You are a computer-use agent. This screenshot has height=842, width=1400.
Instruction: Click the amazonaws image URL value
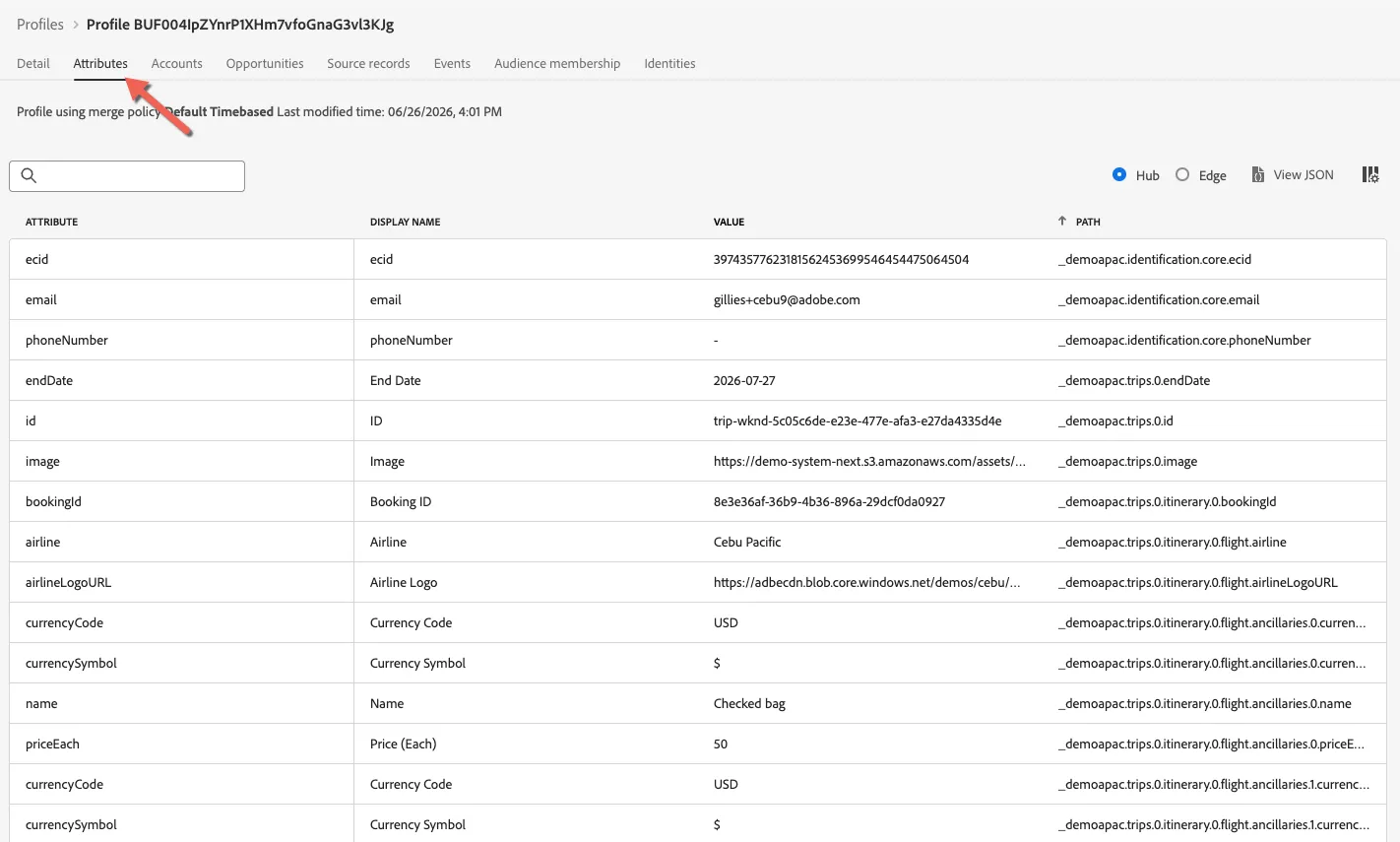(869, 462)
